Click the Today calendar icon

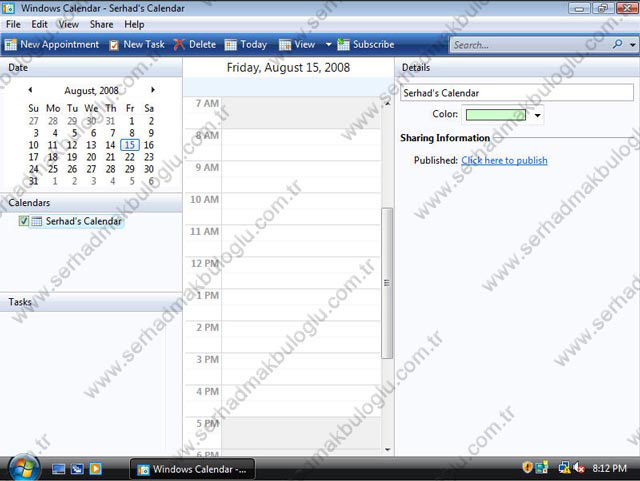click(x=231, y=45)
